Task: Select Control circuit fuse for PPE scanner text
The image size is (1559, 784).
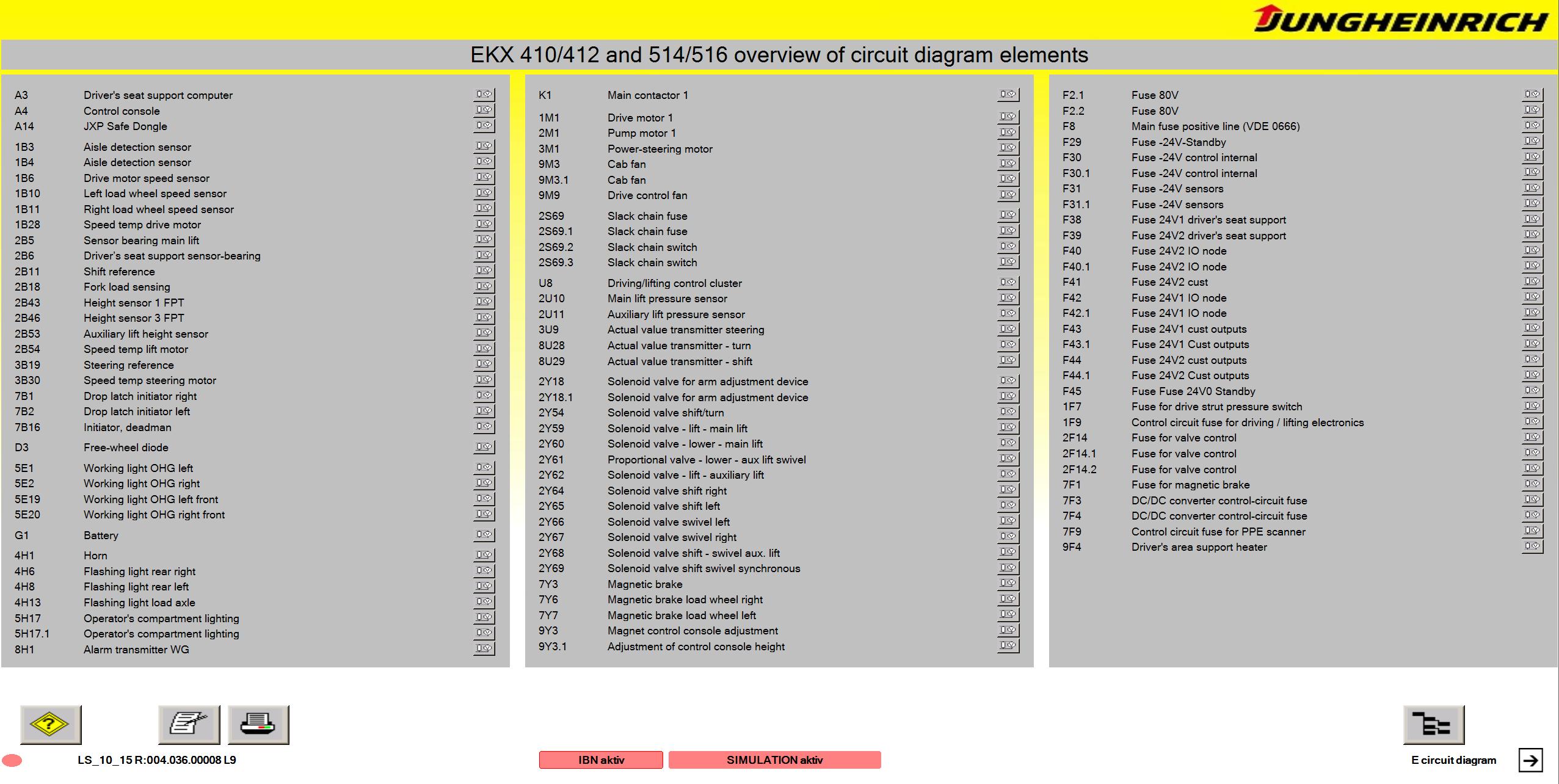Action: coord(1218,532)
